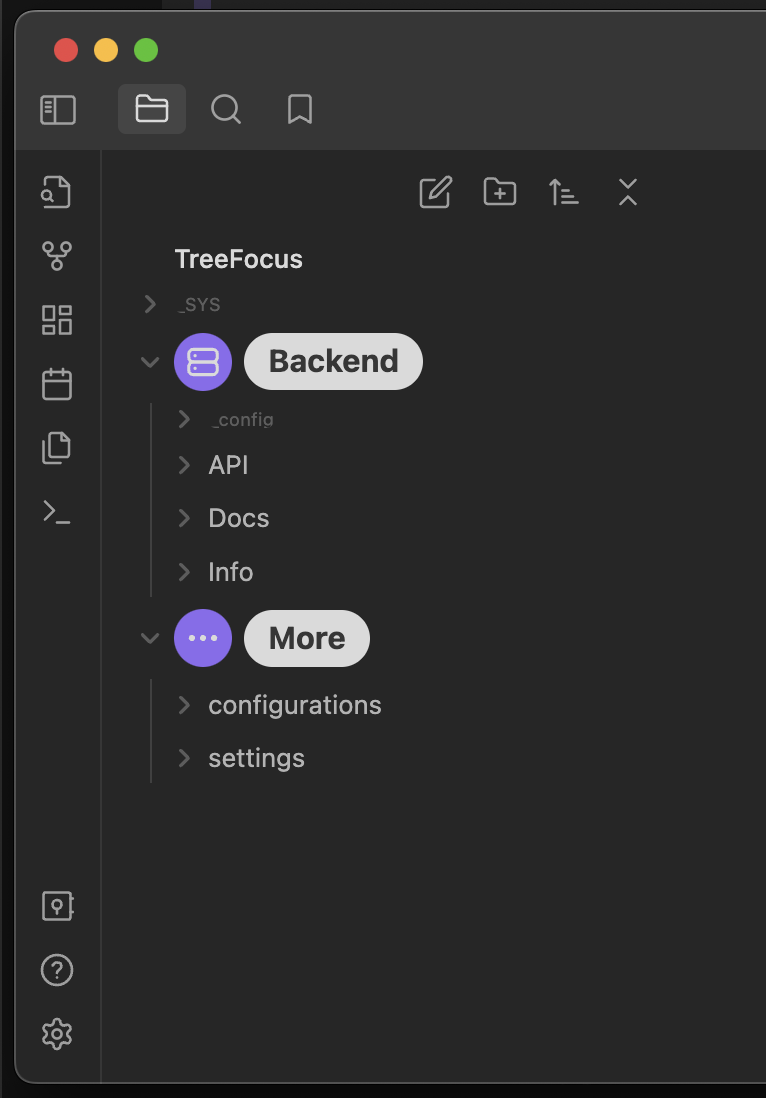This screenshot has width=766, height=1098.
Task: Collapse the Backend folder chevron
Action: pyautogui.click(x=150, y=362)
